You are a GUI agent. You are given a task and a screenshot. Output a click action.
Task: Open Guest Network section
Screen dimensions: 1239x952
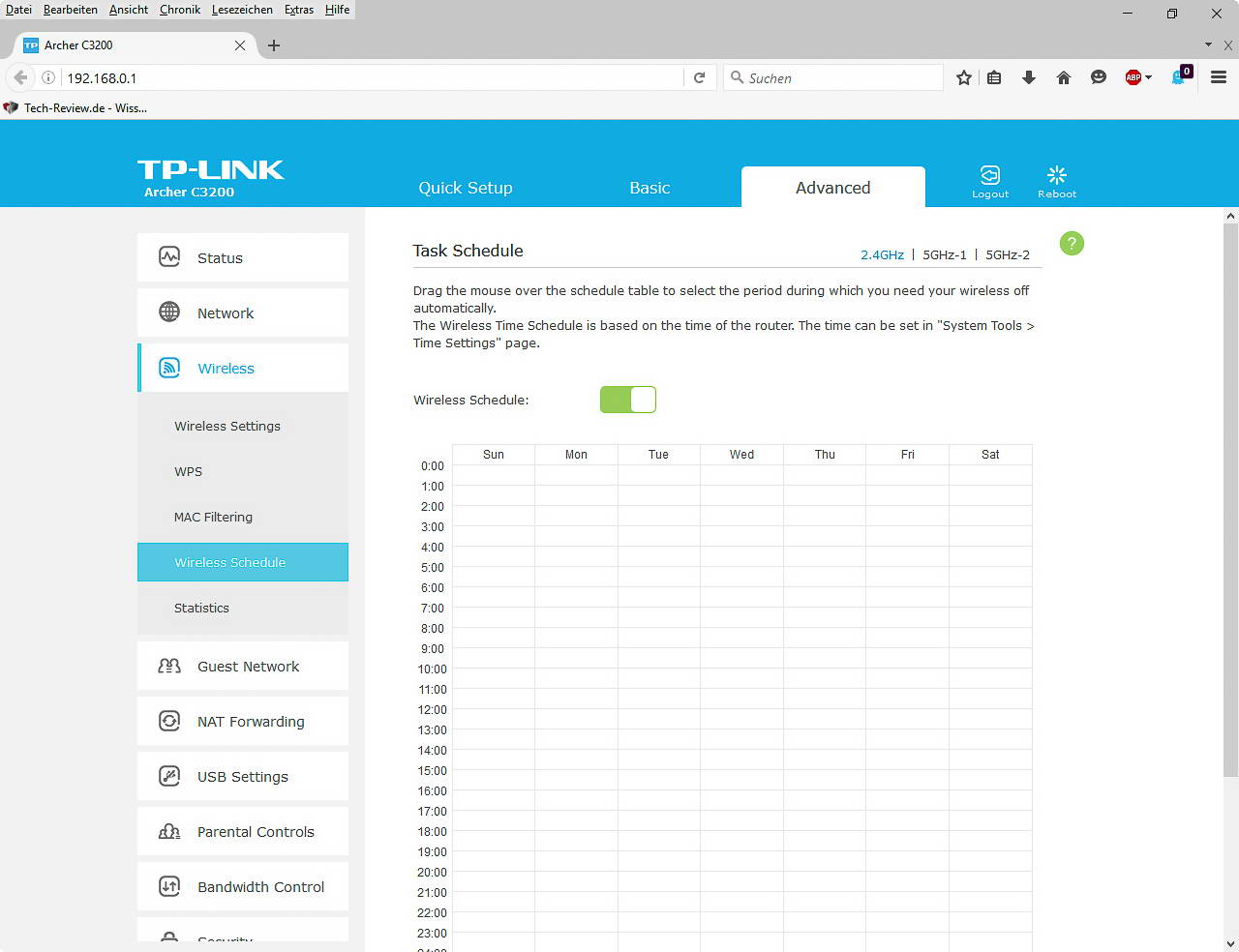coord(247,667)
